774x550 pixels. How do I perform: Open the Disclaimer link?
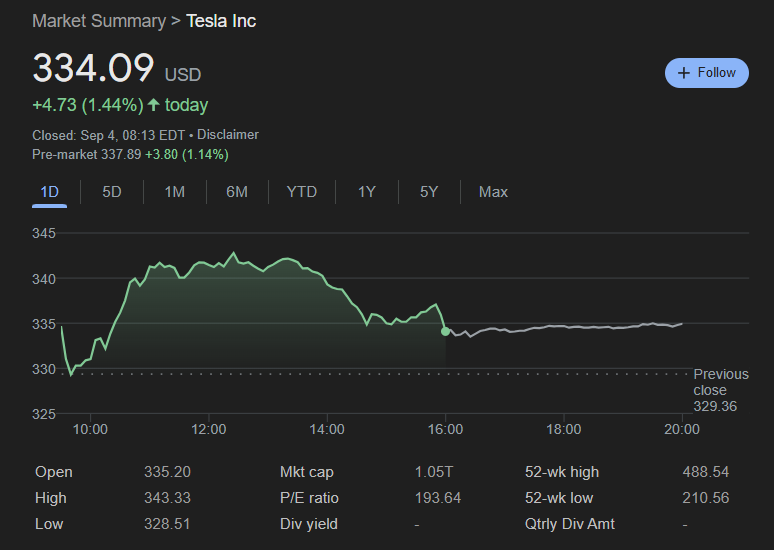[x=228, y=134]
